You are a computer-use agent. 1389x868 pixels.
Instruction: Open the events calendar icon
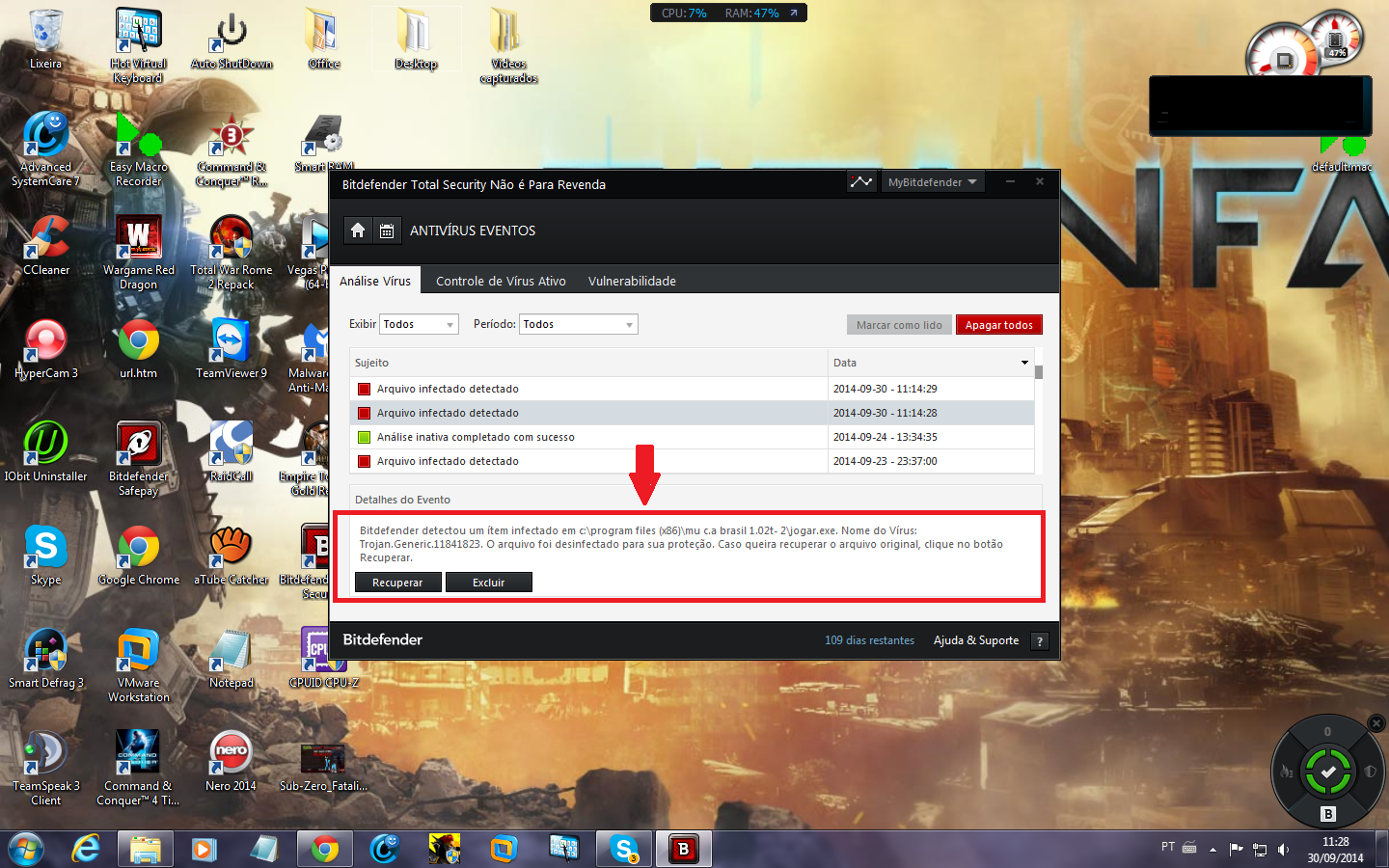pos(387,231)
